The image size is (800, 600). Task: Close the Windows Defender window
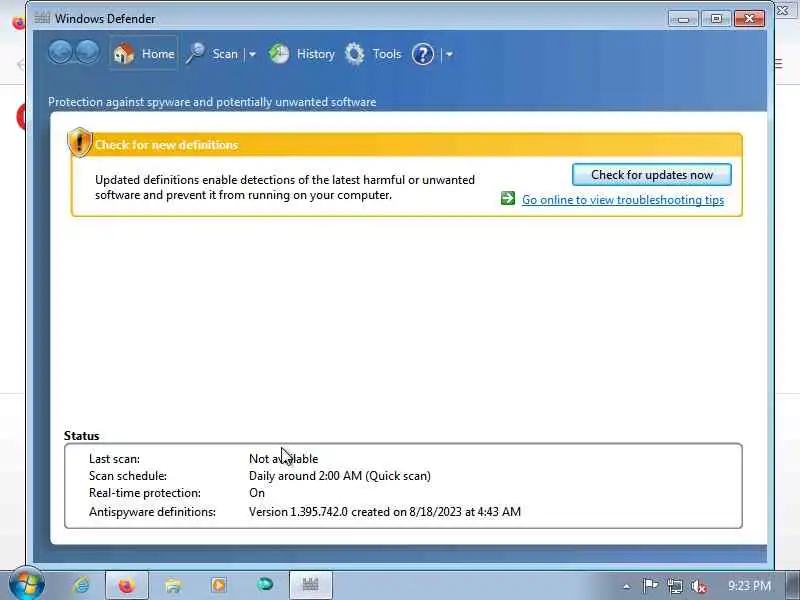749,19
